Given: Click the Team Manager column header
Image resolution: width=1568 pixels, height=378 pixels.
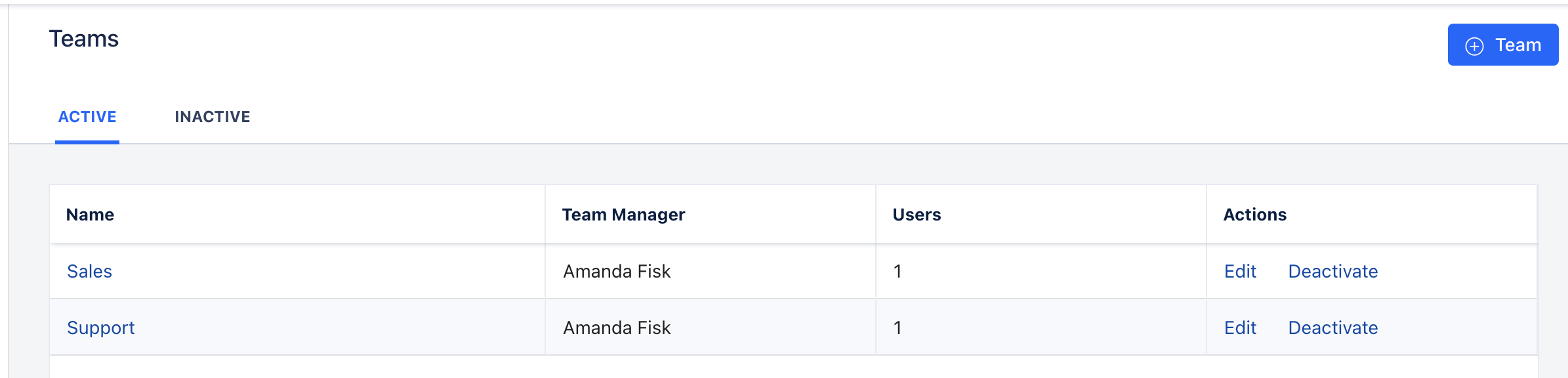Looking at the screenshot, I should point(623,215).
